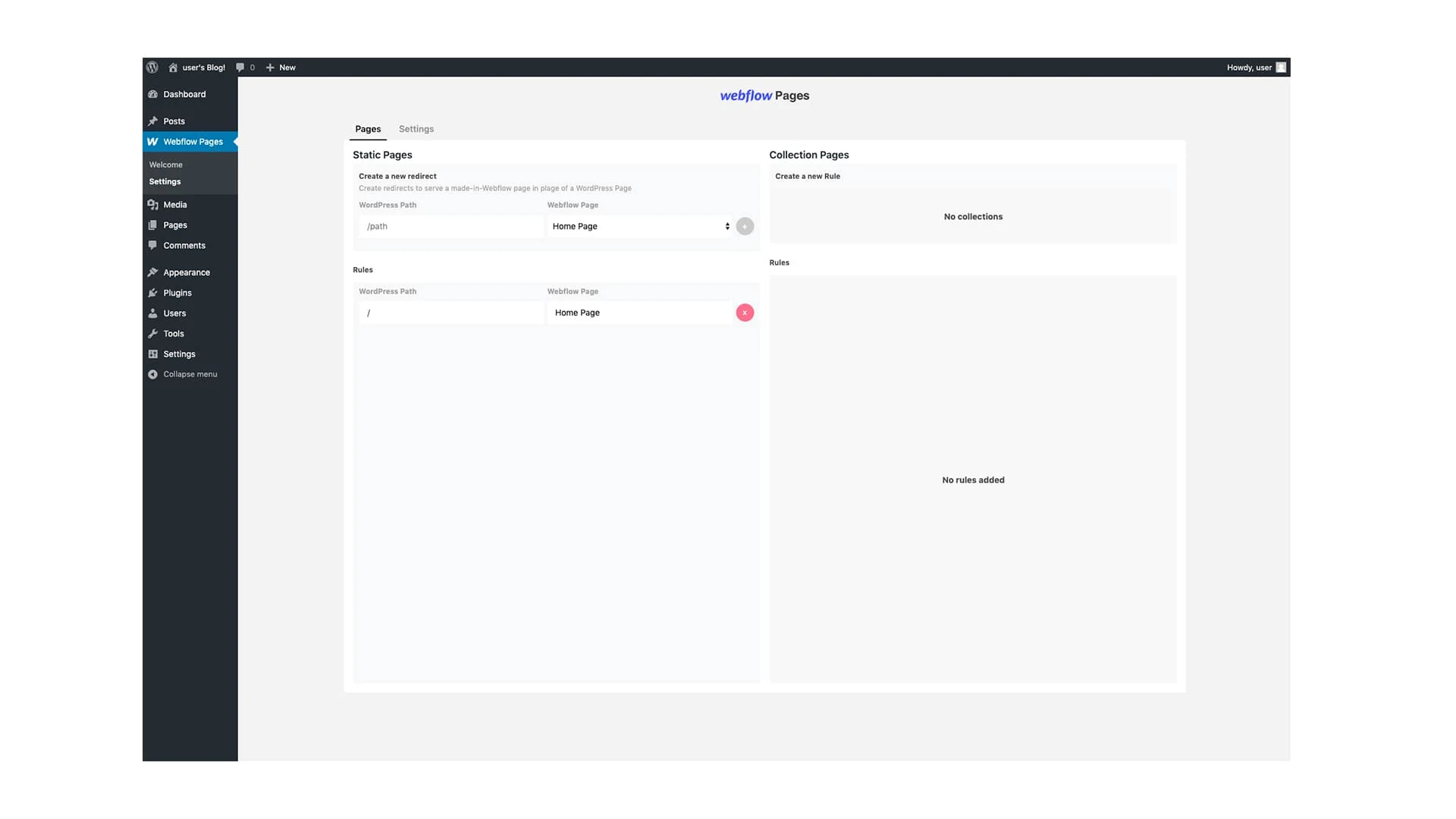The width and height of the screenshot is (1456, 819).
Task: Click the Posts pushpin icon
Action: (152, 121)
